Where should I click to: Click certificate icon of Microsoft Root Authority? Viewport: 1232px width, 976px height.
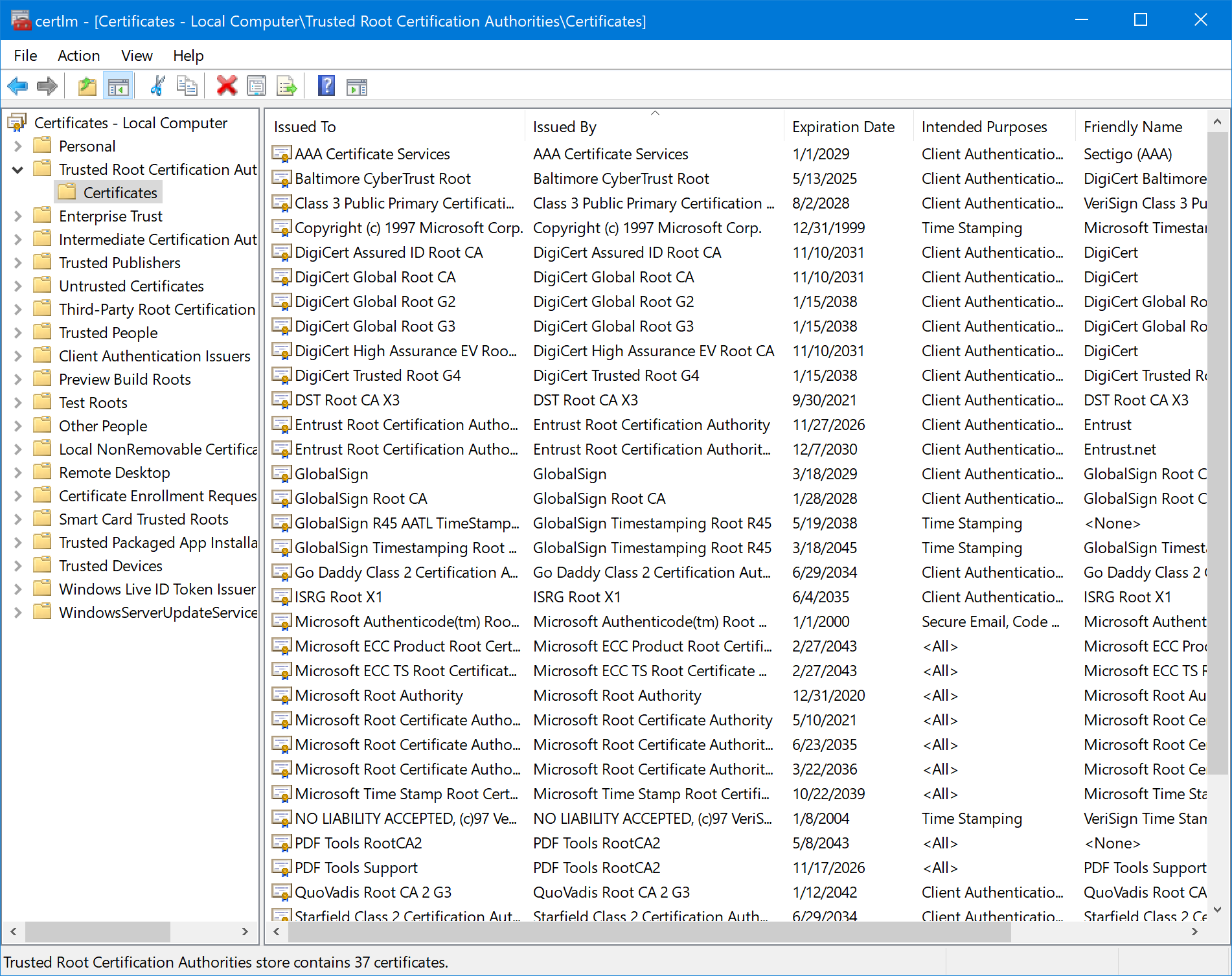281,696
